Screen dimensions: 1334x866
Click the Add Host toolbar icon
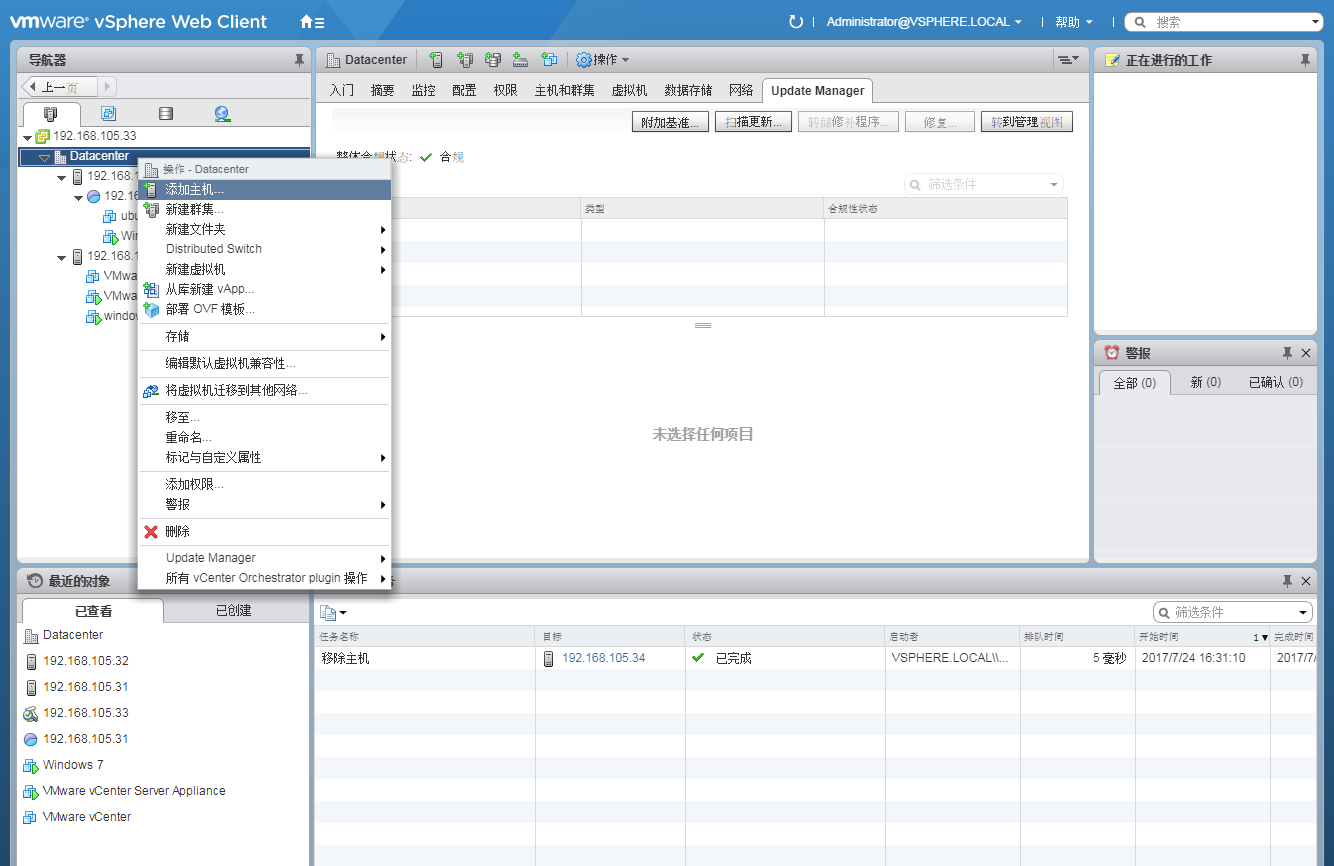(x=435, y=60)
